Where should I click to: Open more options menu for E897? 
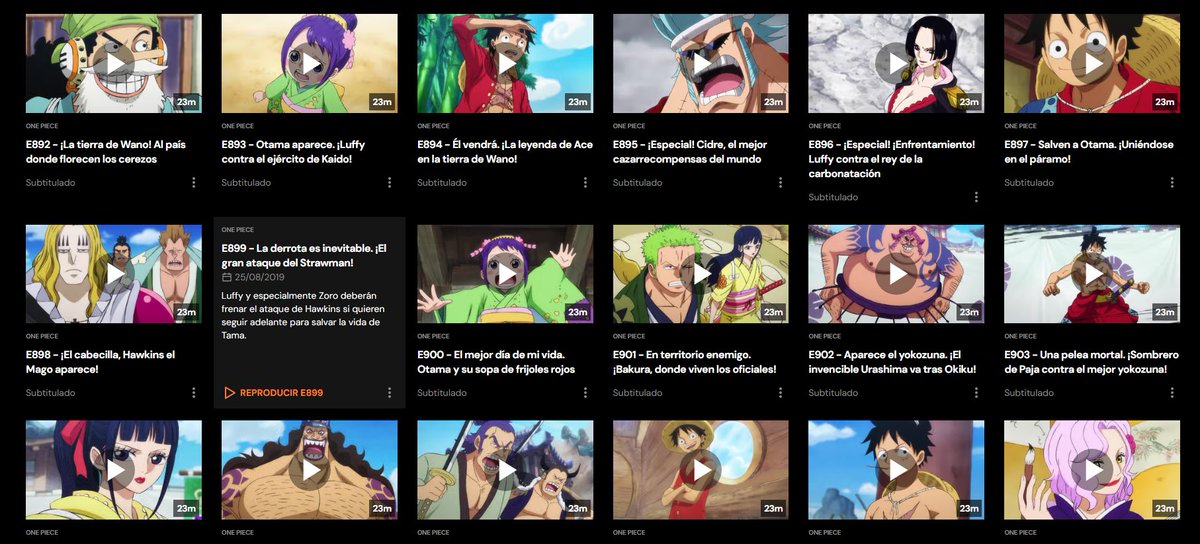point(1172,183)
